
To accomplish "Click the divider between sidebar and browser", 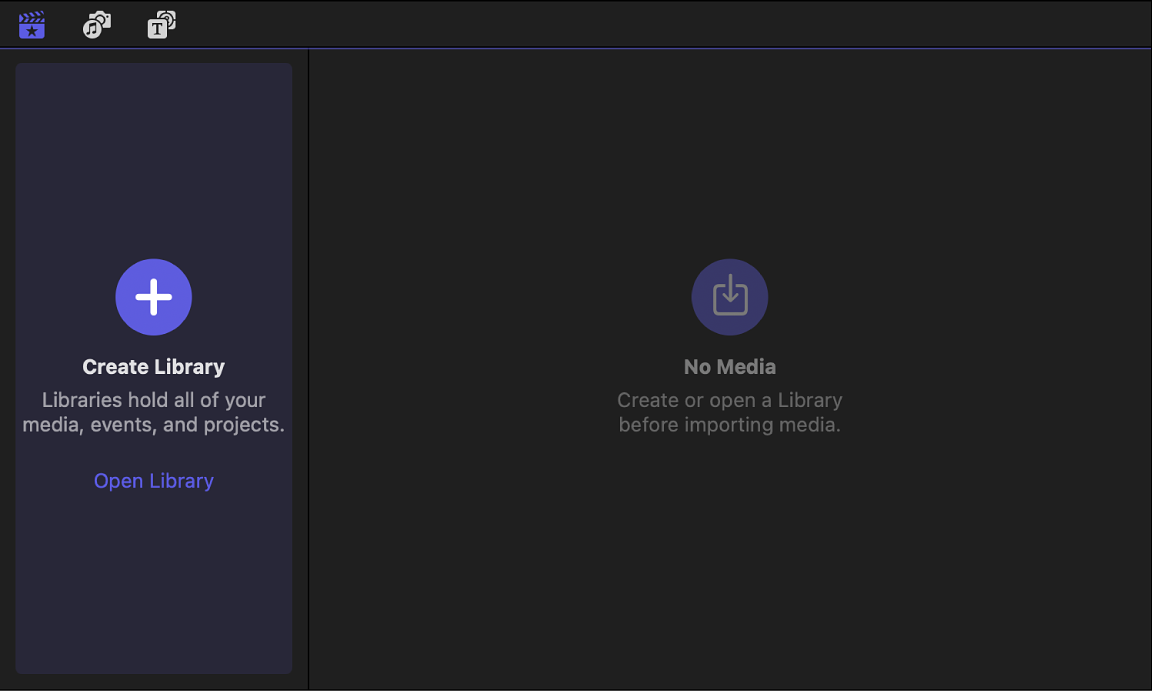I will pos(308,370).
